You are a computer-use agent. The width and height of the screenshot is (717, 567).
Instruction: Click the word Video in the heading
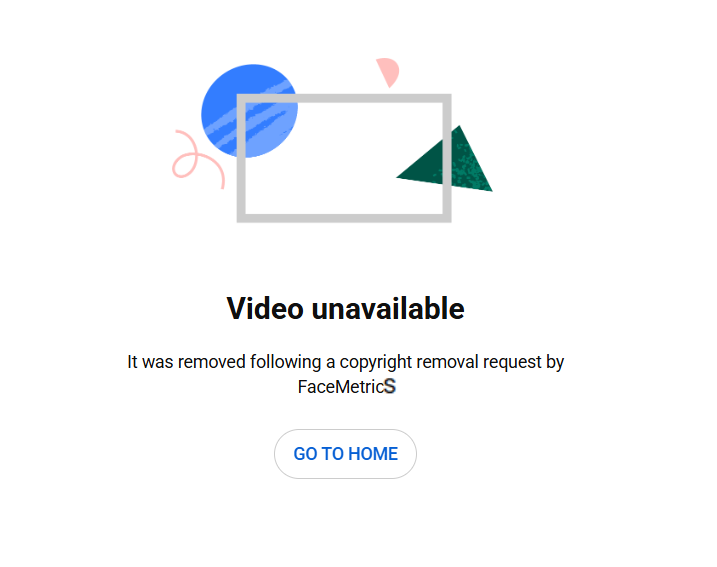265,308
